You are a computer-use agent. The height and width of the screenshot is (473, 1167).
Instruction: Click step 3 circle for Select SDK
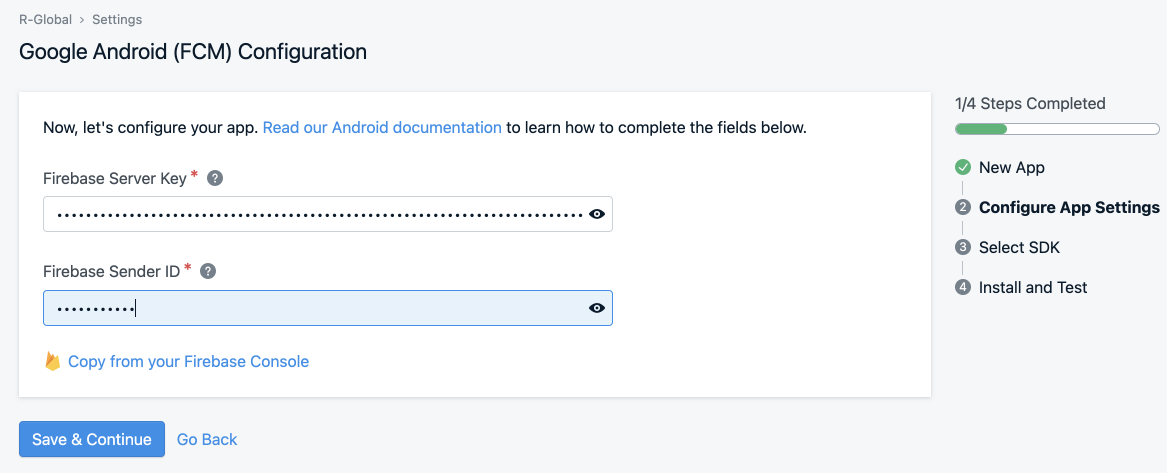point(963,248)
